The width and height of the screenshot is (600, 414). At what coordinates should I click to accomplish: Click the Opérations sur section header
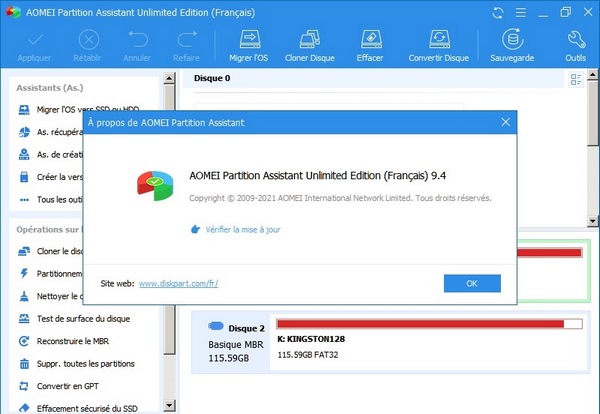[x=48, y=229]
